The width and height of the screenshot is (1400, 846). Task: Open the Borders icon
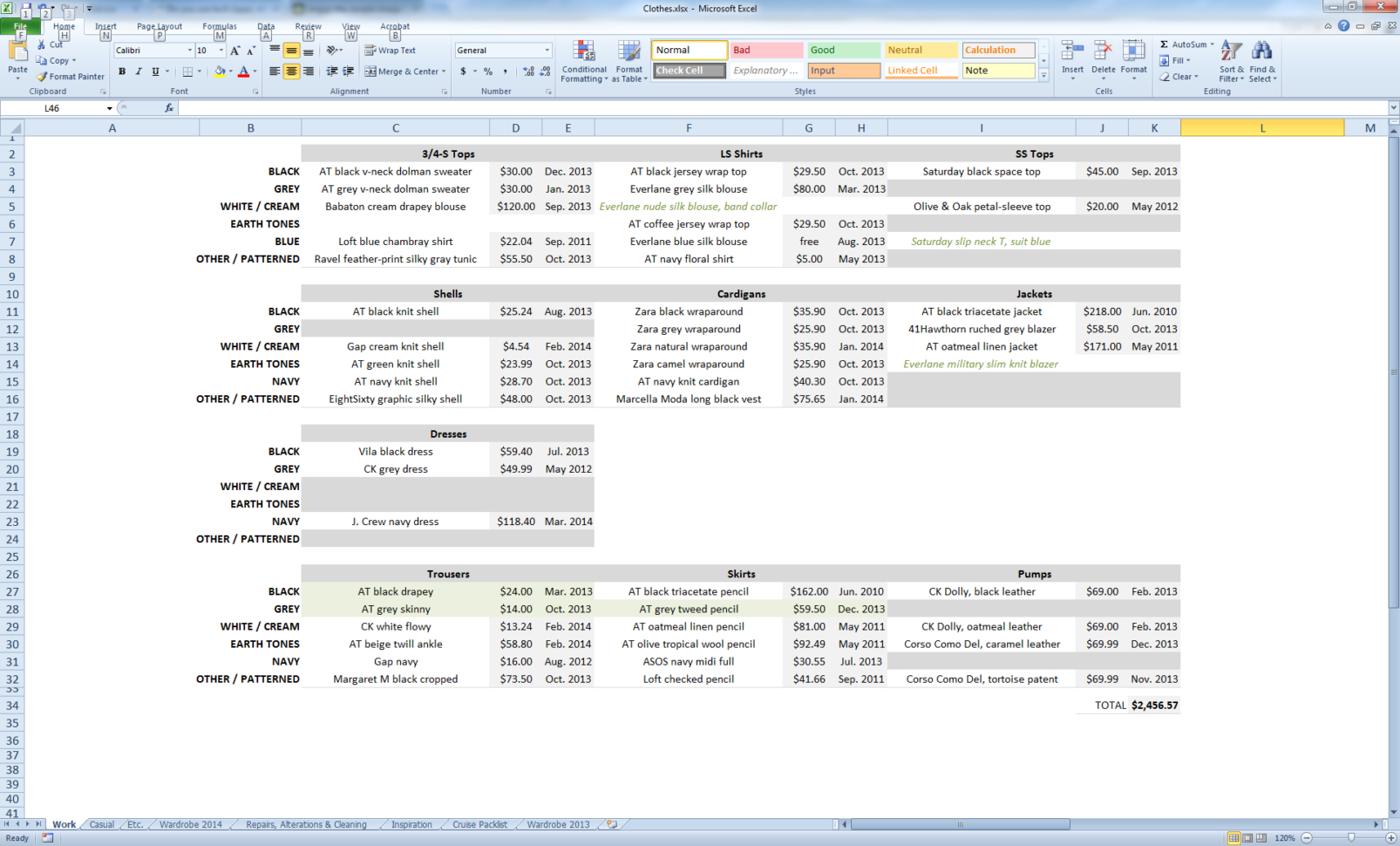point(187,72)
